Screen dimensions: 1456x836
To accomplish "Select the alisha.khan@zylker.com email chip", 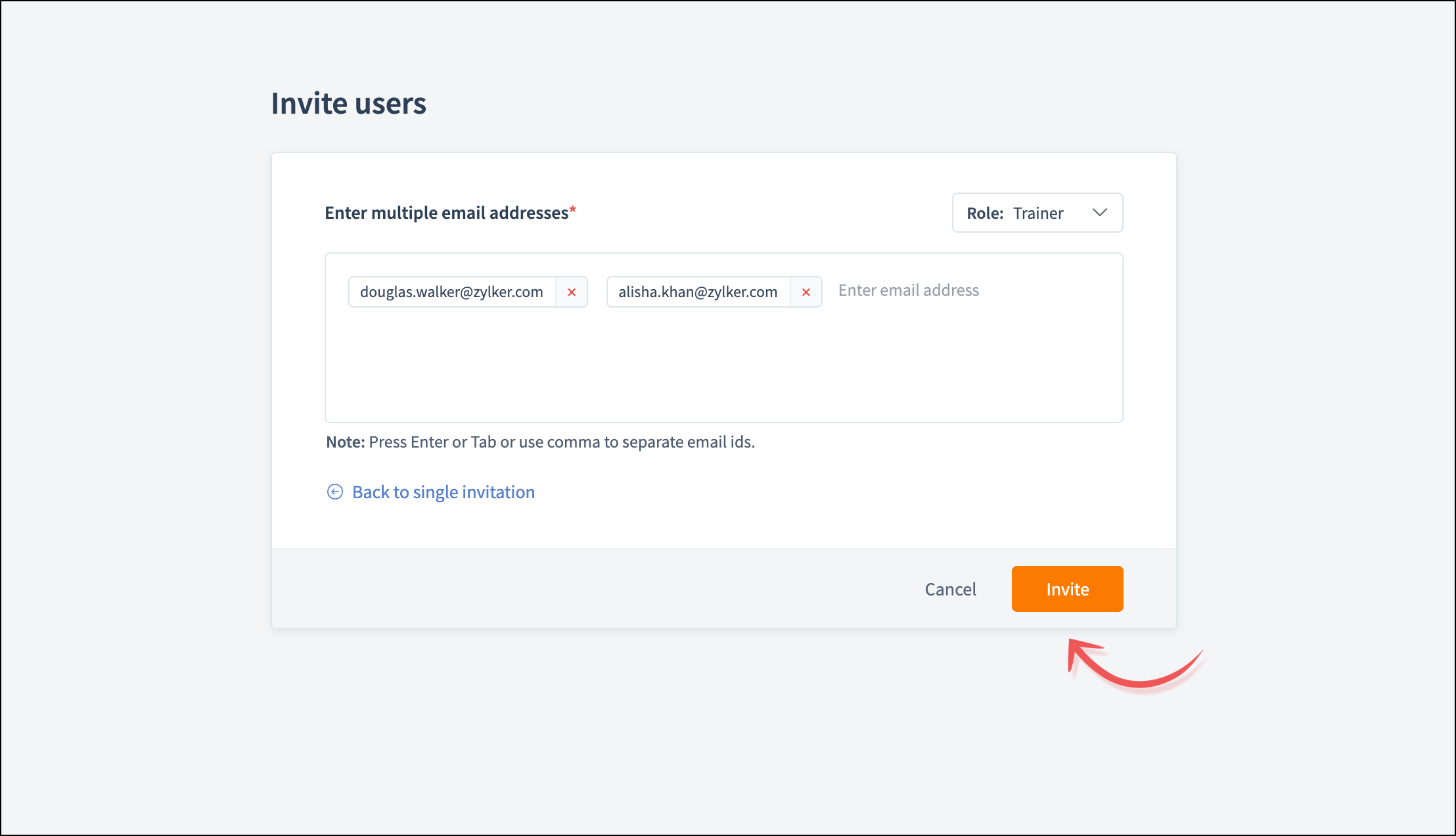I will [x=697, y=292].
